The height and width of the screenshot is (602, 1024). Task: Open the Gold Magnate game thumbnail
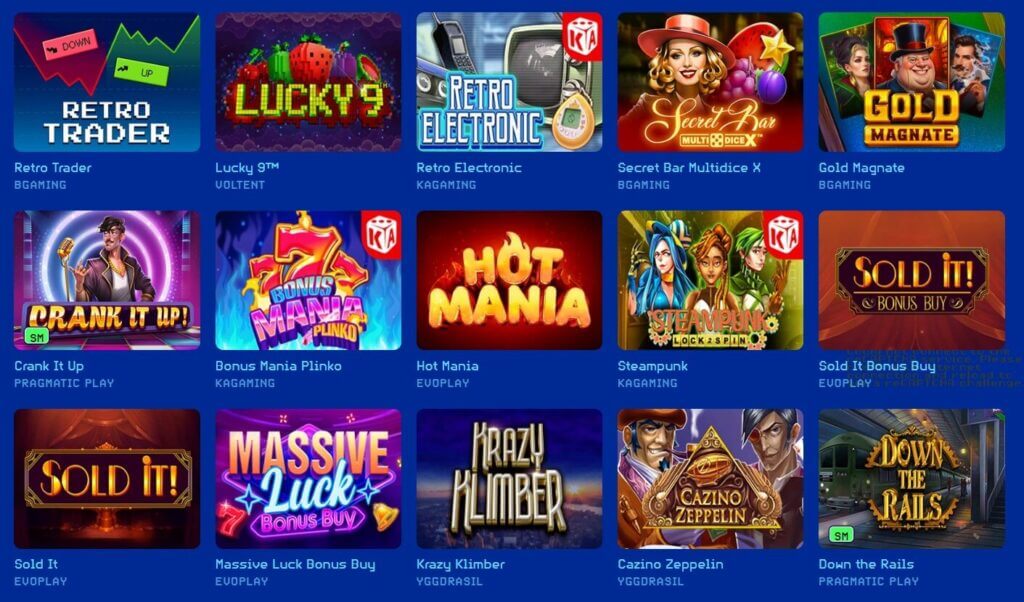912,82
